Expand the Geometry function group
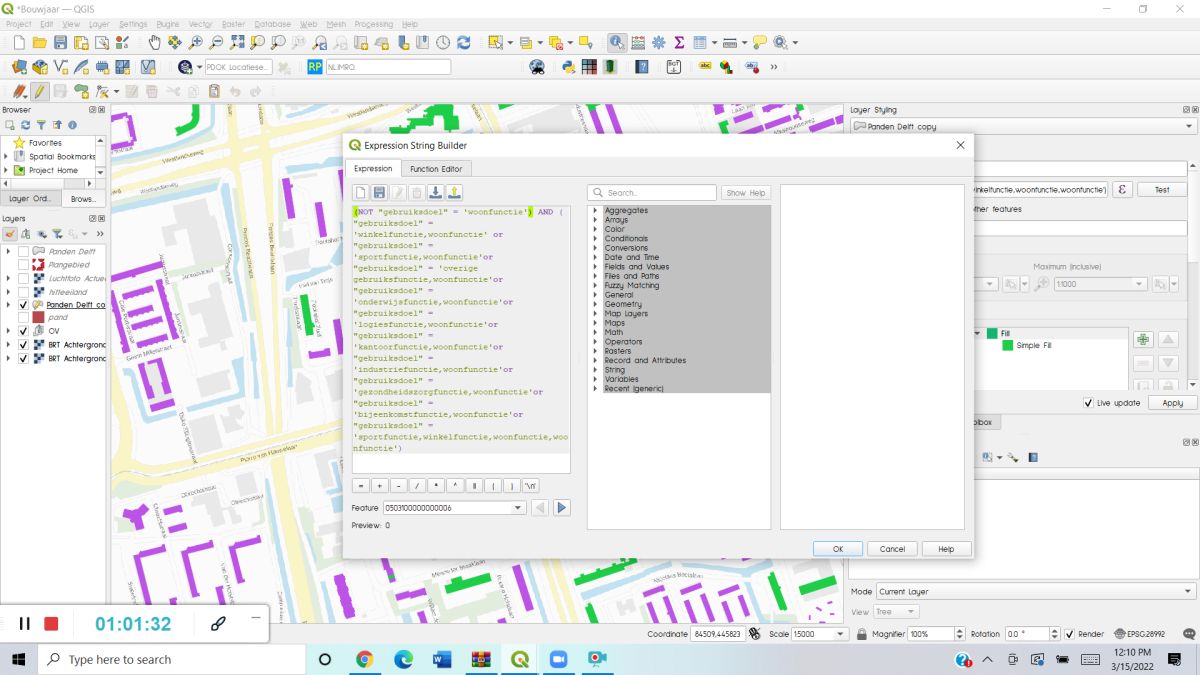The image size is (1200, 675). tap(595, 305)
